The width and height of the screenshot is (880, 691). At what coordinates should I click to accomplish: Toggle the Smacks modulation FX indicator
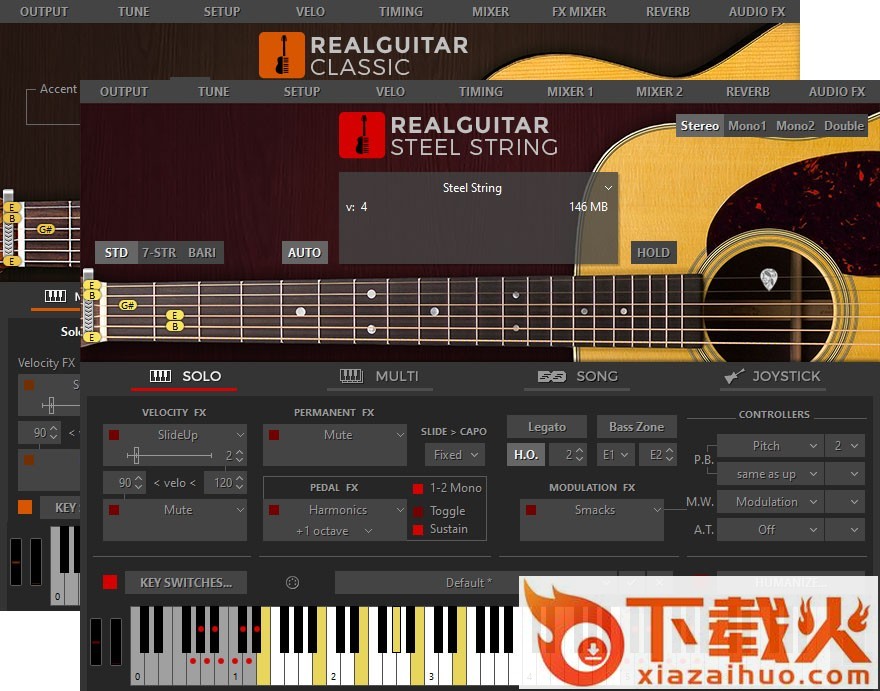[x=531, y=510]
